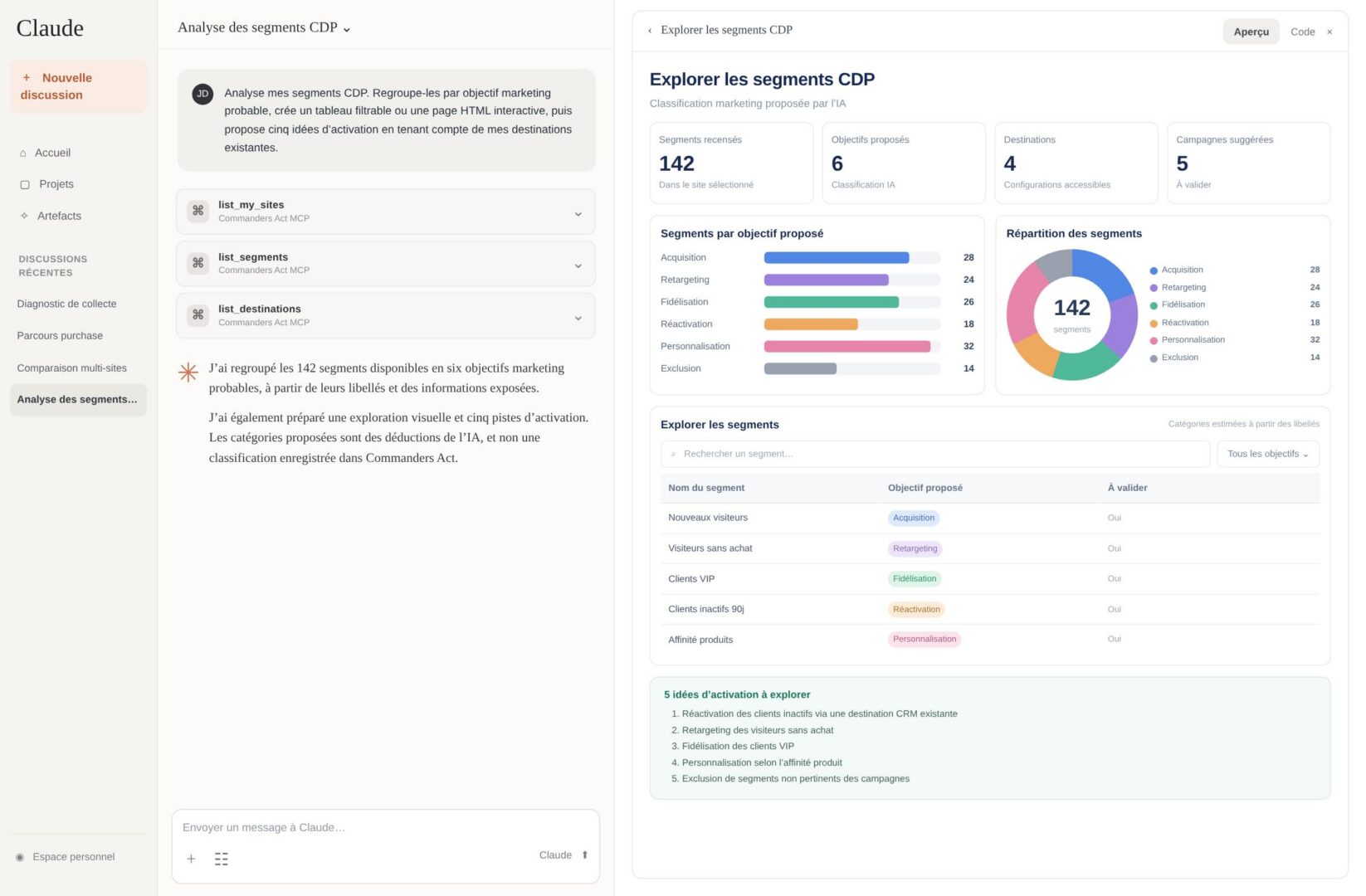Screen dimensions: 1366x896
Task: Click the Accueil home icon
Action: (23, 153)
